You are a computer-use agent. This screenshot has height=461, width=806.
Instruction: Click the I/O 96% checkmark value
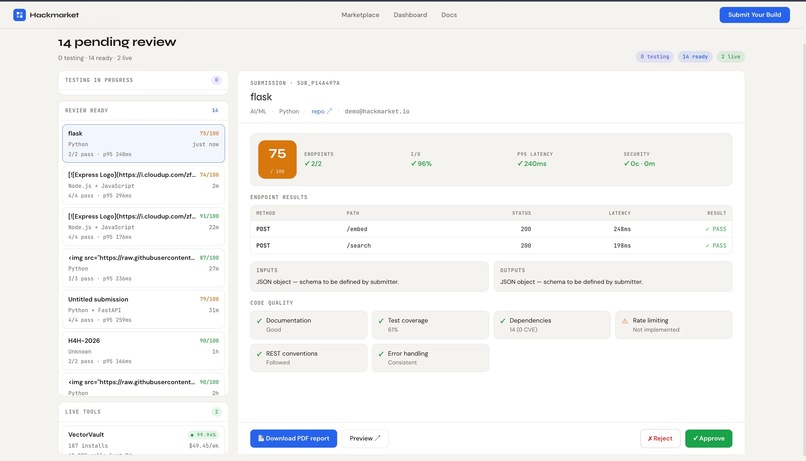click(421, 163)
